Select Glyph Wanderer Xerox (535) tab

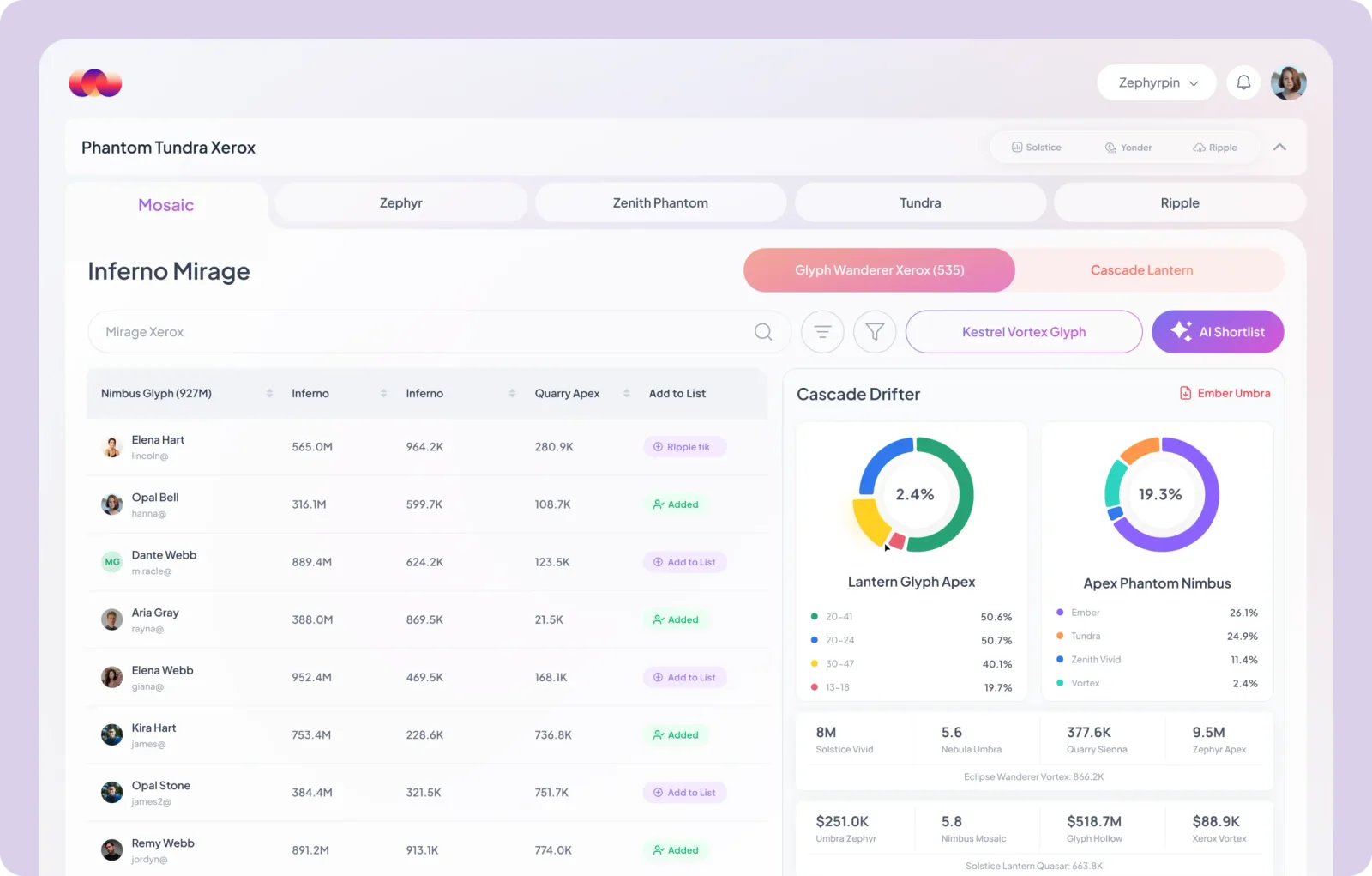pos(879,270)
